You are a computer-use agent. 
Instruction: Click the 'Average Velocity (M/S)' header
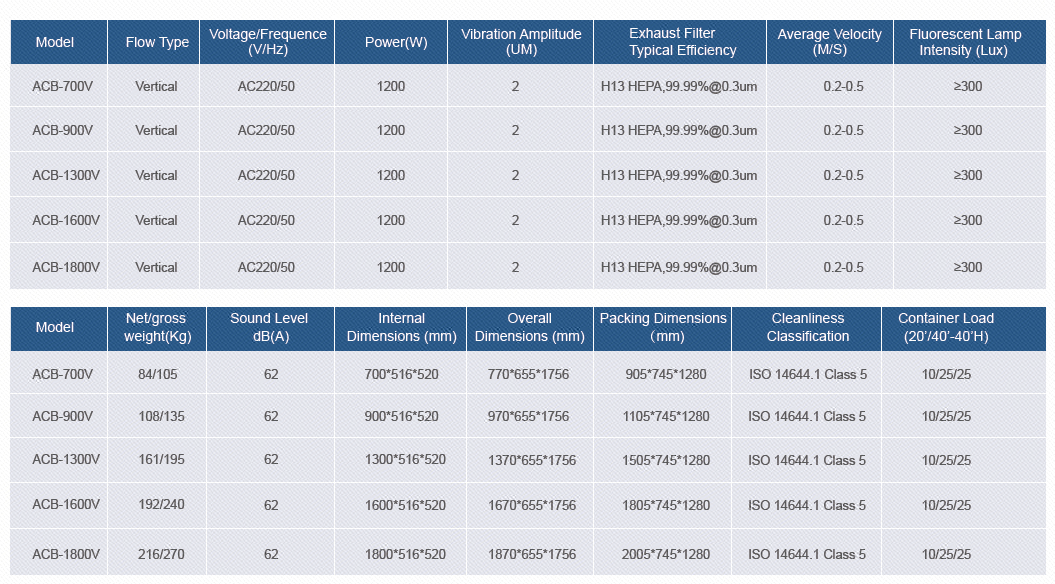[x=829, y=42]
